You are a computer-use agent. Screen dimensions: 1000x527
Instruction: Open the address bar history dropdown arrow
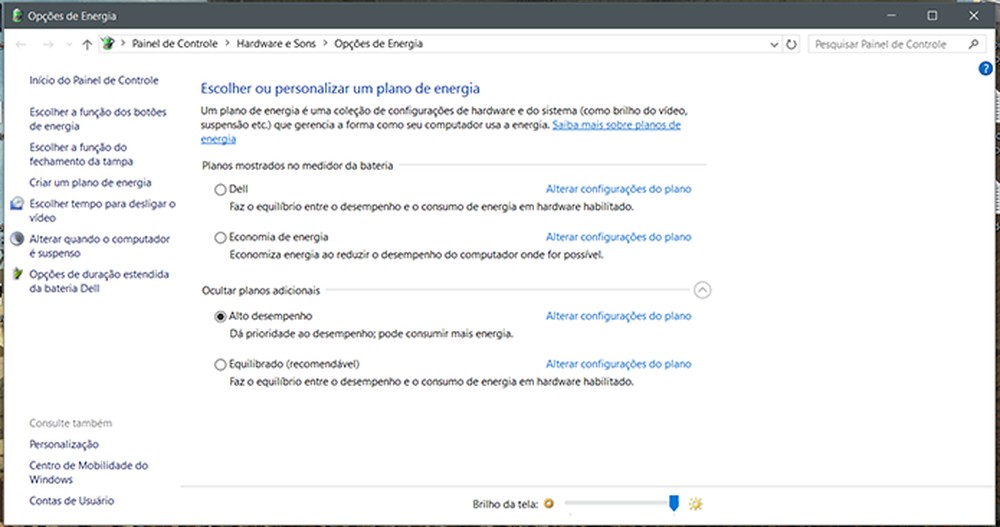pos(774,45)
